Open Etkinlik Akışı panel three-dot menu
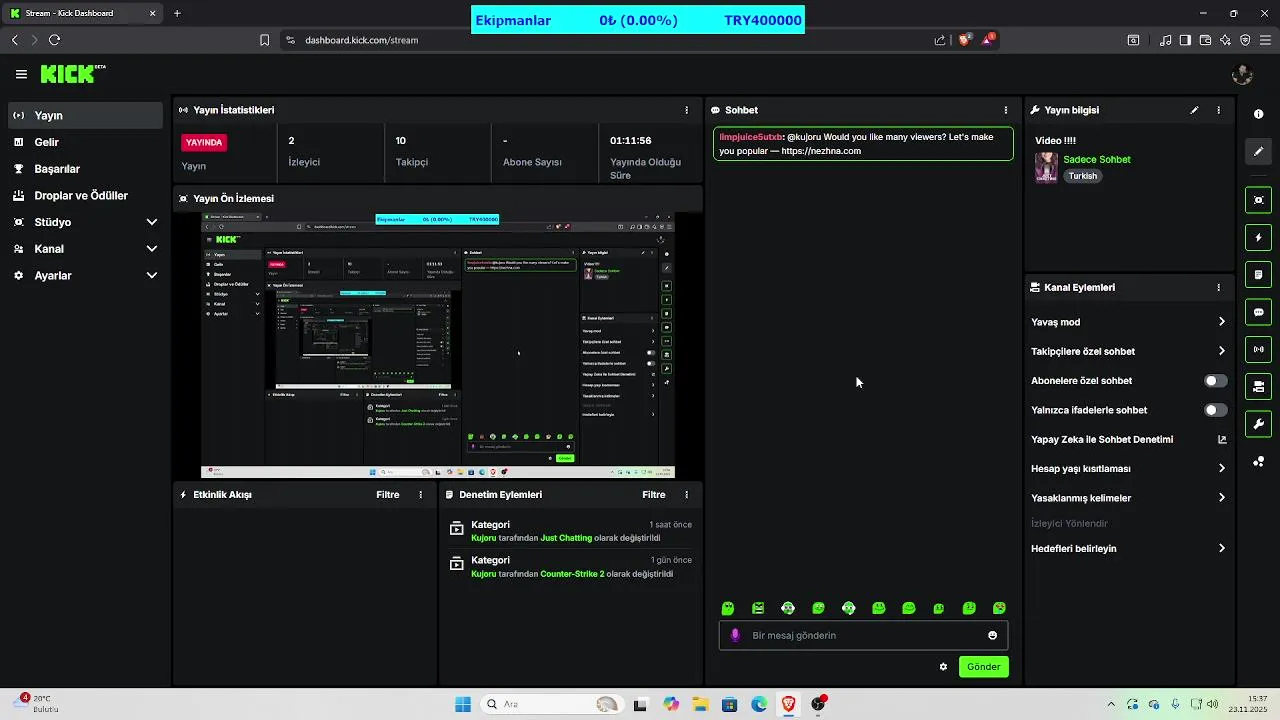The image size is (1280, 720). (x=420, y=495)
